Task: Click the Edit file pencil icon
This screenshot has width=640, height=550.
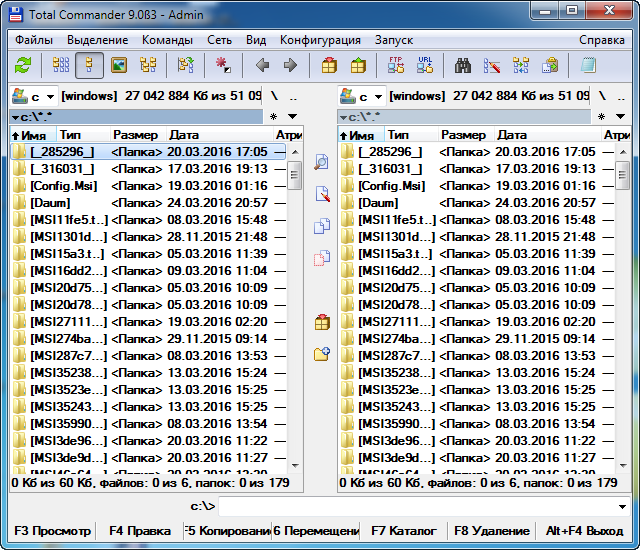Action: (x=321, y=194)
